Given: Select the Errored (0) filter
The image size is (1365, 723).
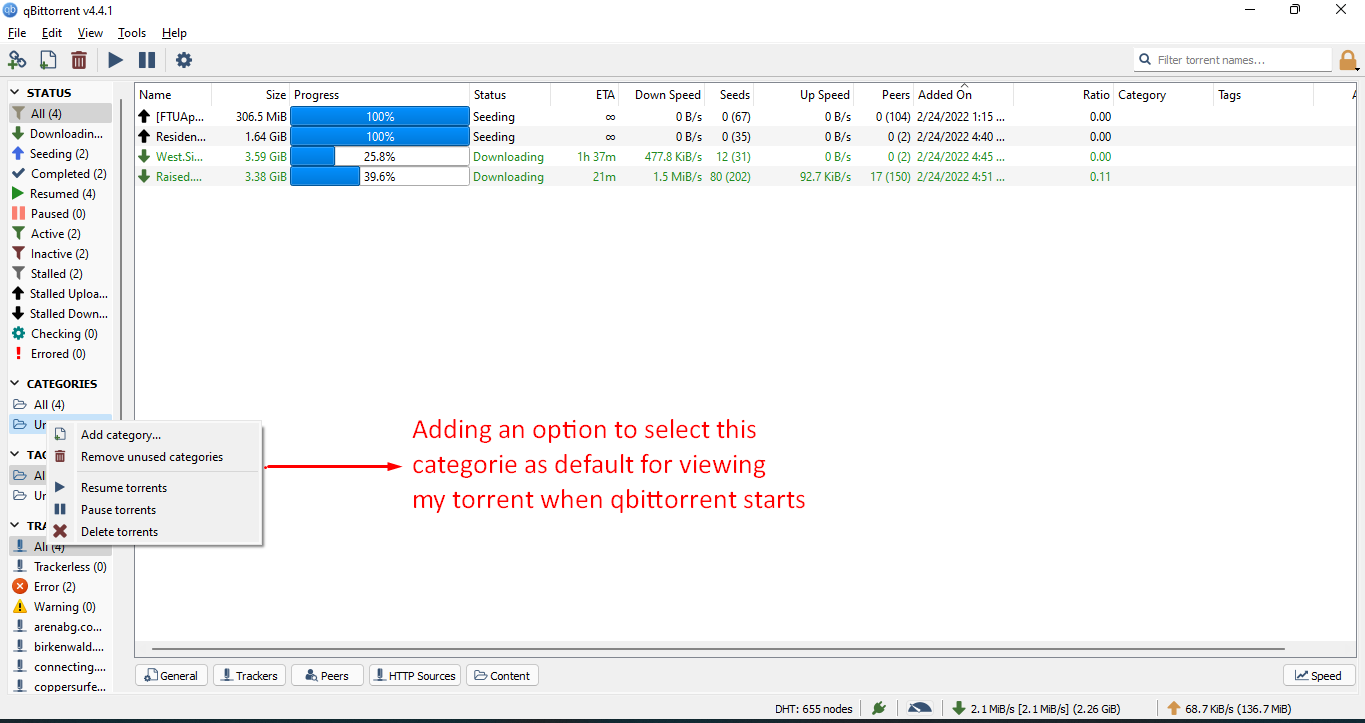Looking at the screenshot, I should [x=60, y=354].
